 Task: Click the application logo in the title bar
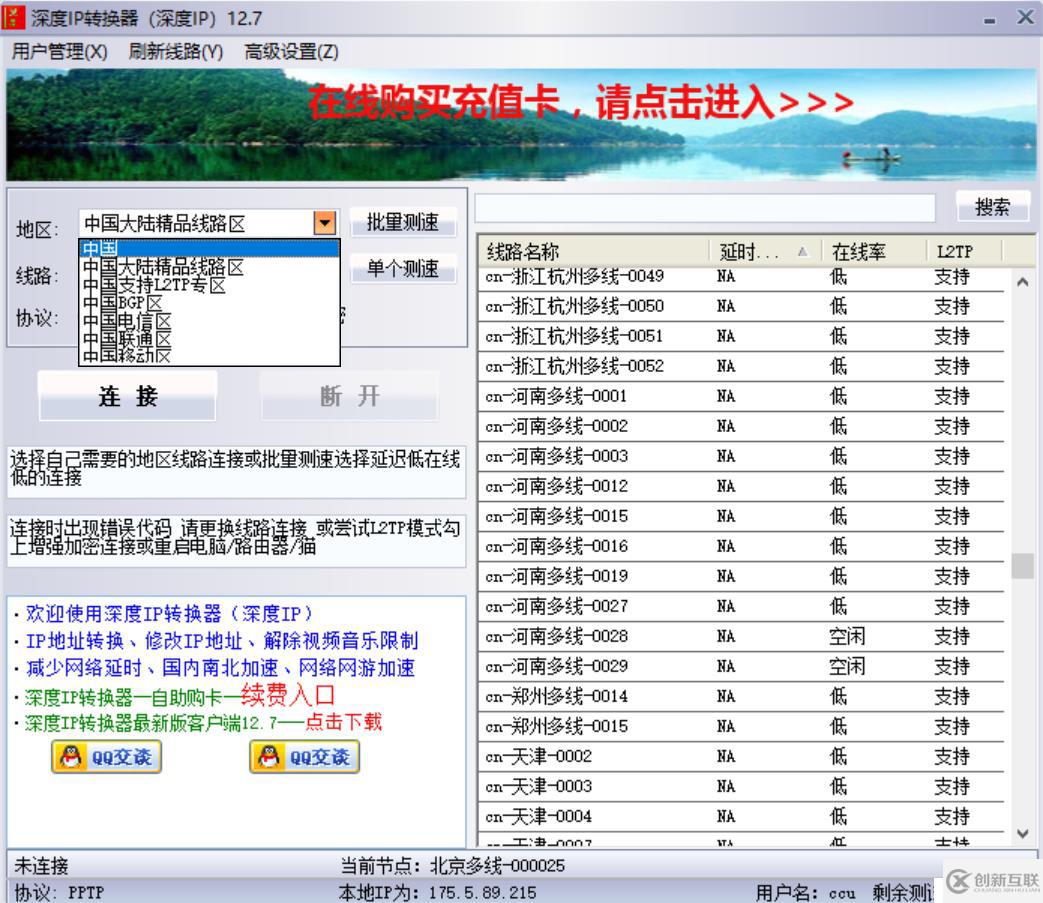pyautogui.click(x=17, y=17)
